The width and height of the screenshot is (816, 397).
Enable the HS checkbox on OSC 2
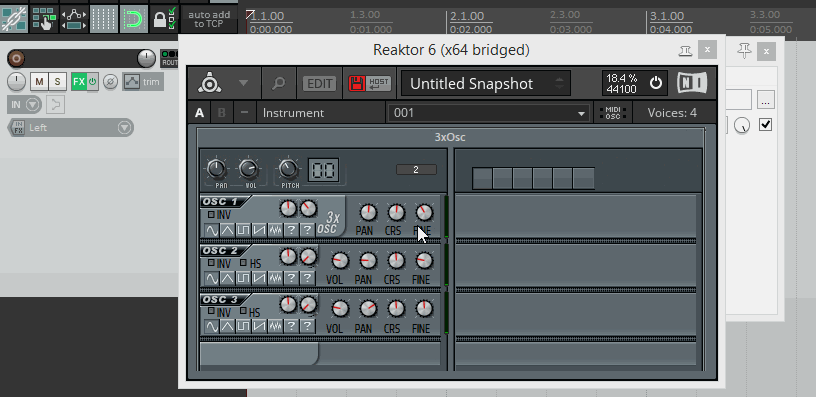click(243, 263)
